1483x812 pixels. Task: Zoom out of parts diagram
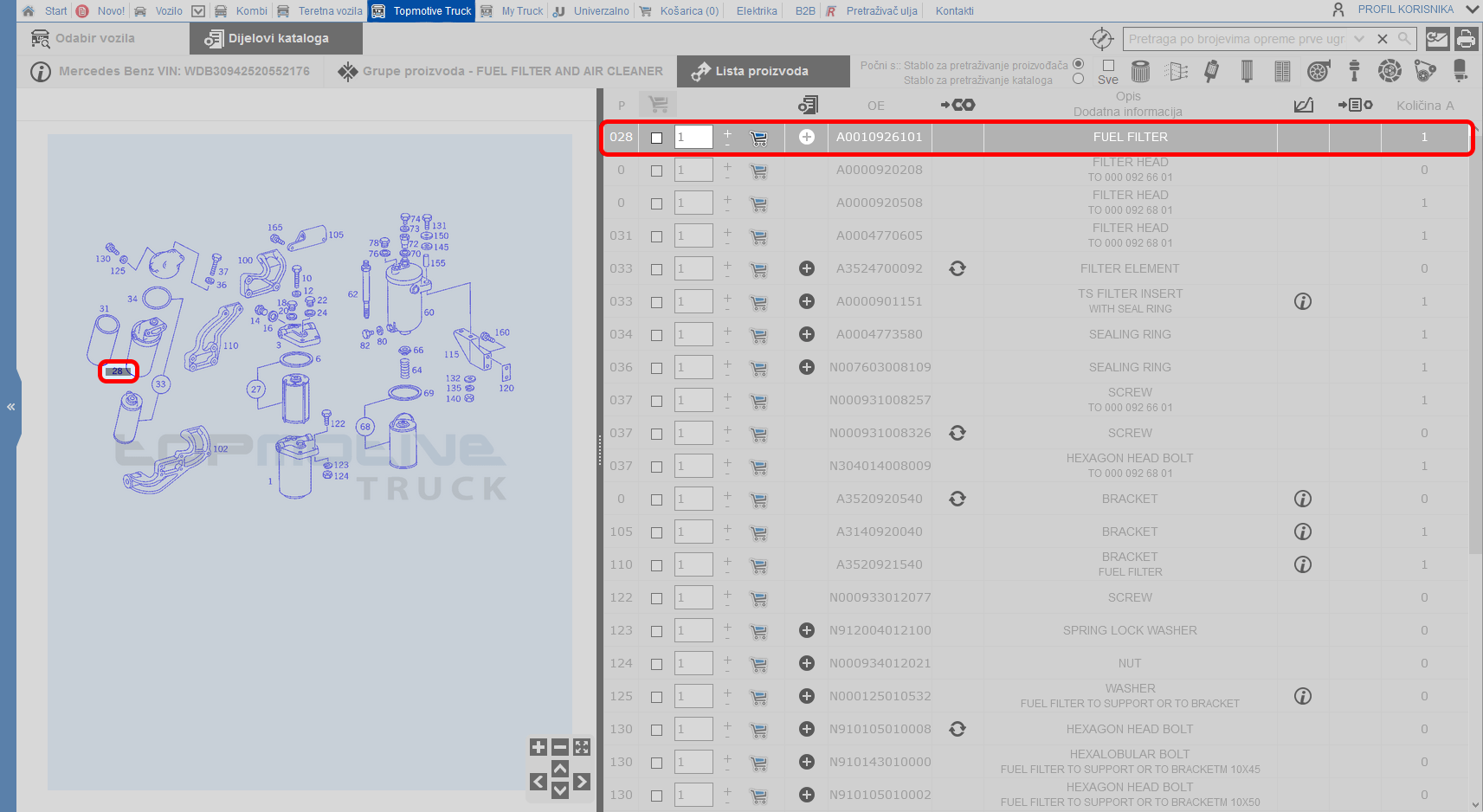point(560,747)
